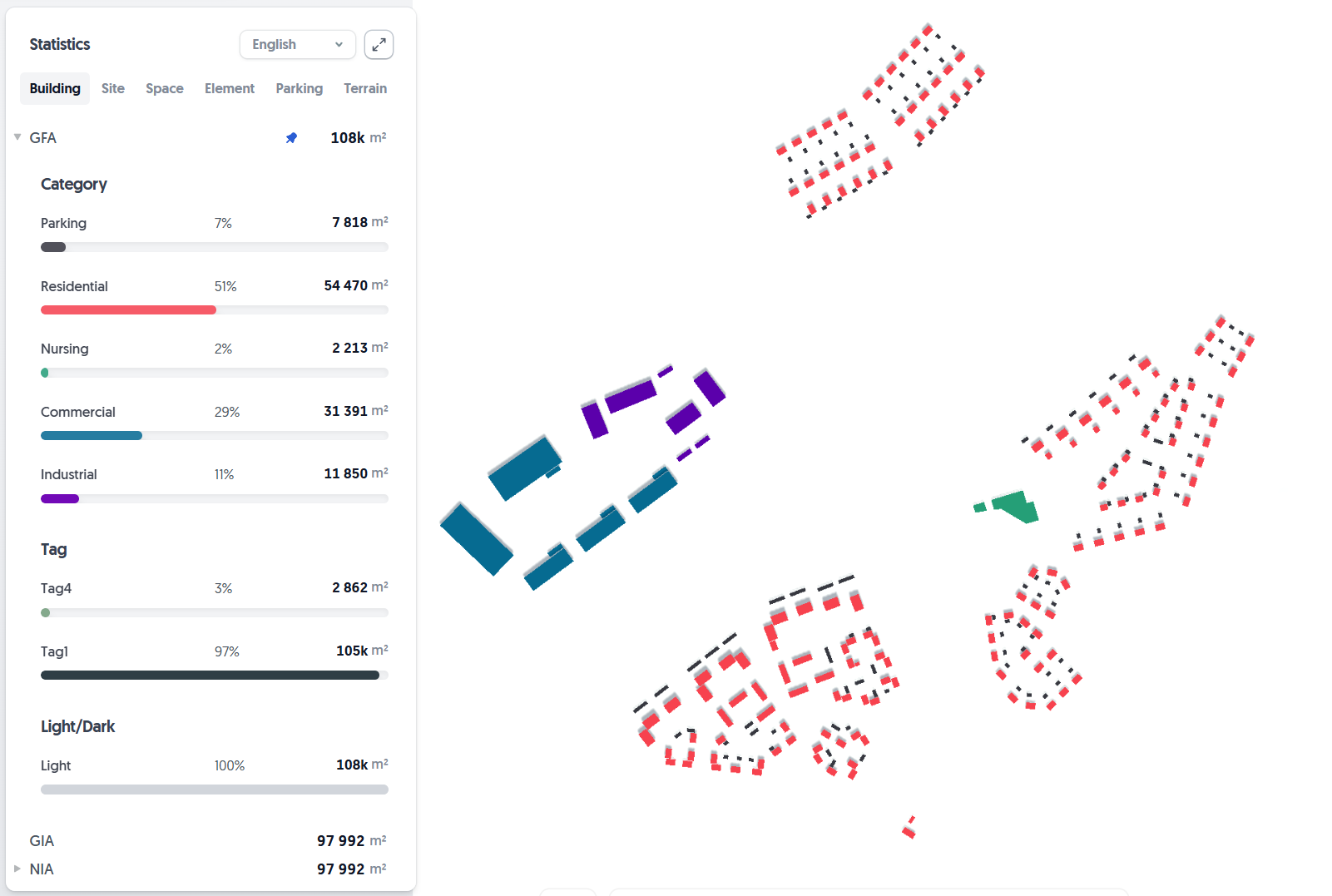
Task: Select the Terrain tab
Action: (365, 88)
